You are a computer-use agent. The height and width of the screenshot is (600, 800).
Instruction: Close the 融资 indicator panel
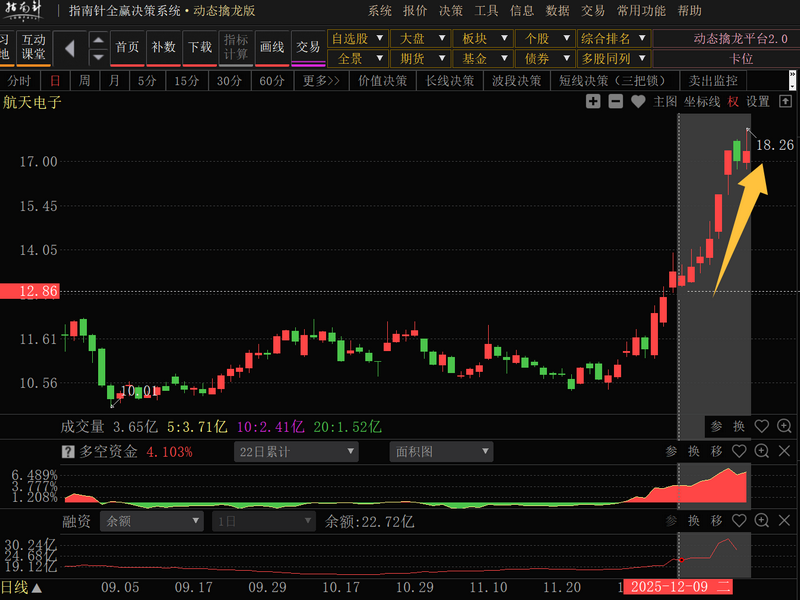[784, 521]
